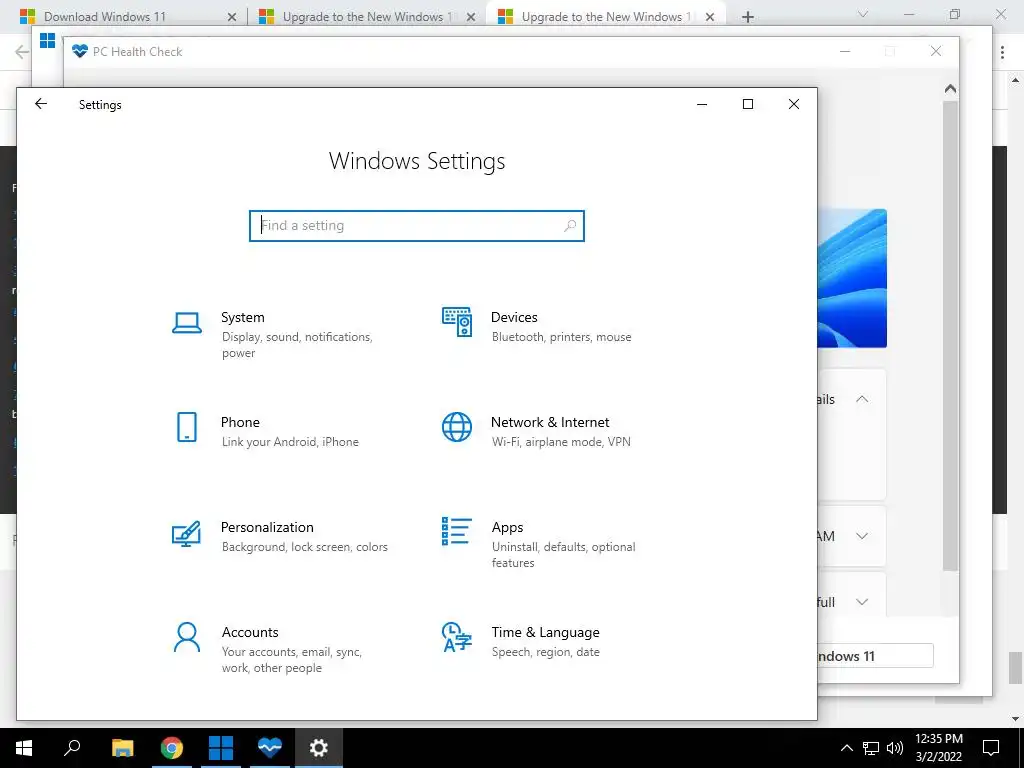The height and width of the screenshot is (768, 1024).
Task: Open the Network & Internet globe icon
Action: [456, 427]
